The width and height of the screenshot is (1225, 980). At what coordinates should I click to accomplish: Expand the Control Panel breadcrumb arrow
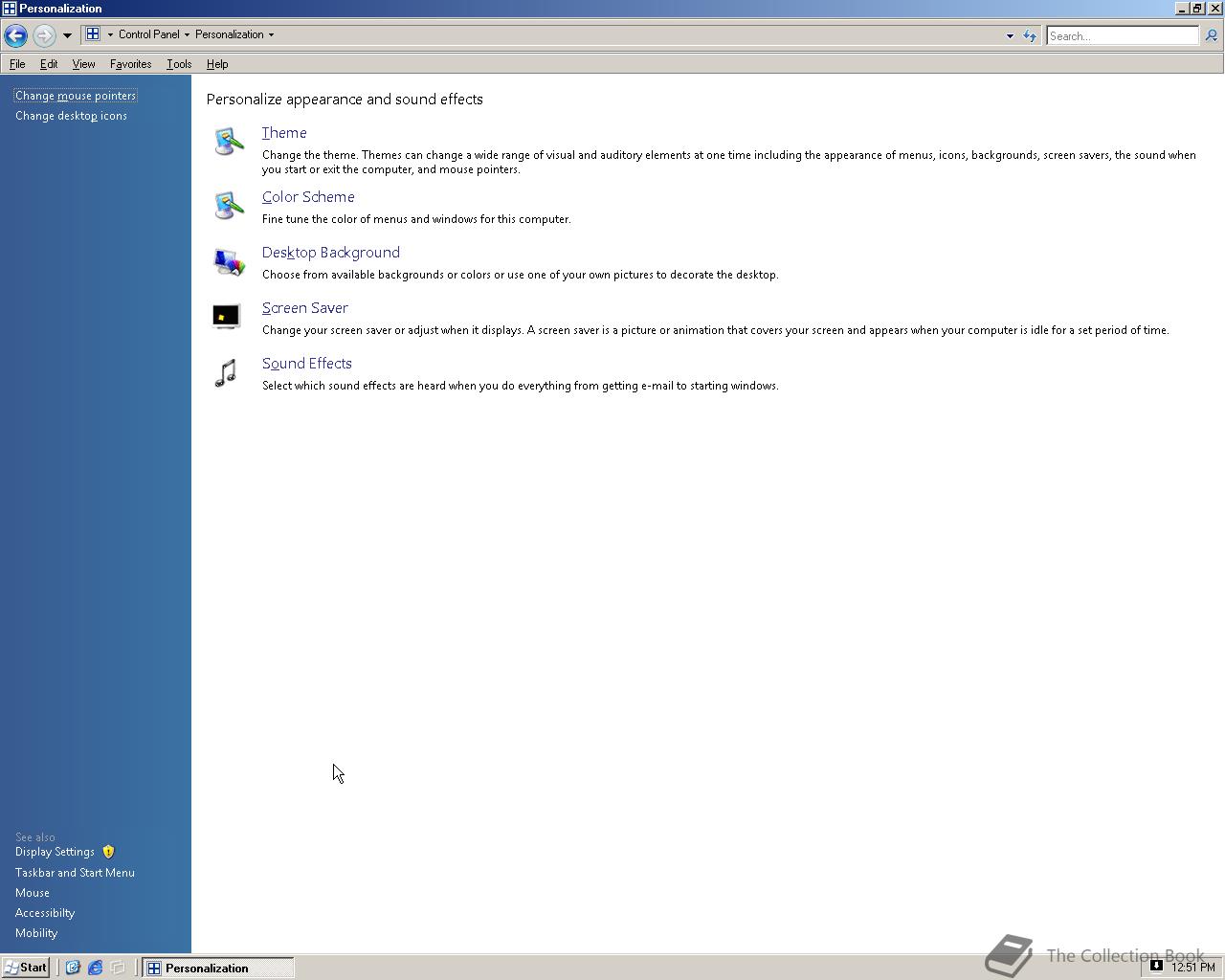tap(187, 34)
